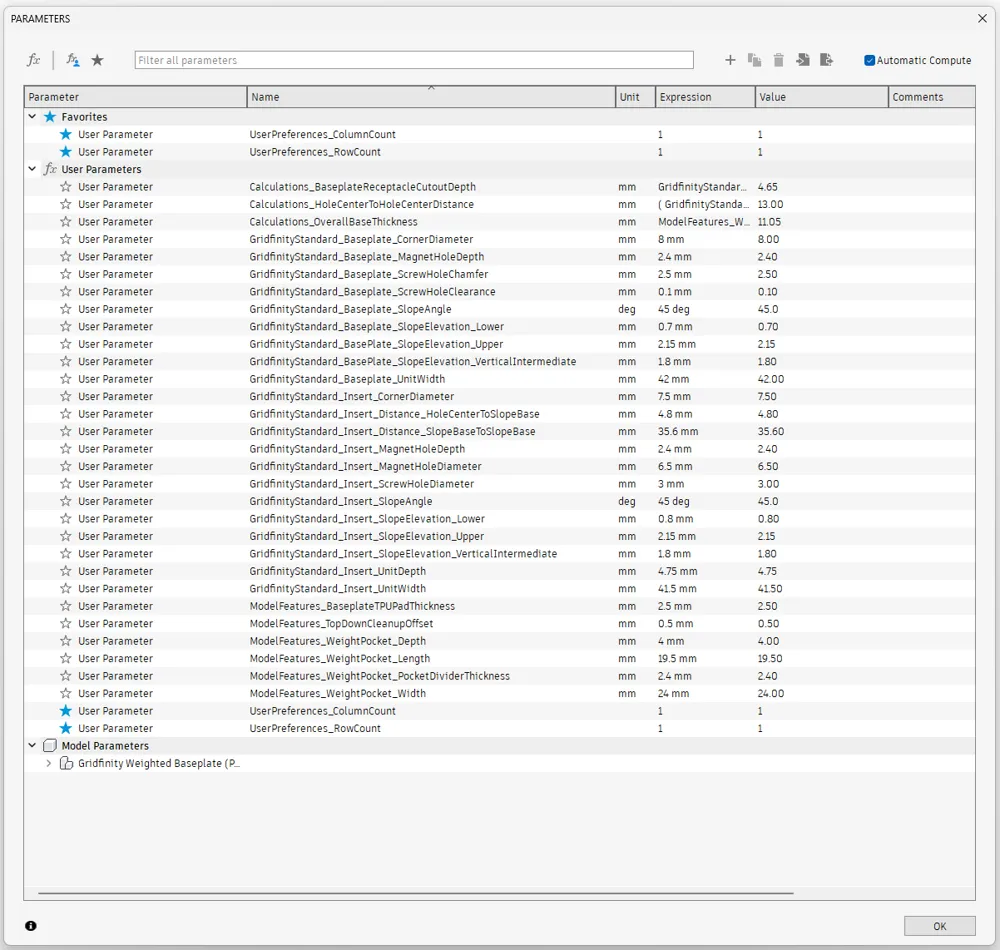The width and height of the screenshot is (1000, 950).
Task: Select GridfinityStandard_Insert_SlopeElevation_Lower name
Action: click(367, 518)
